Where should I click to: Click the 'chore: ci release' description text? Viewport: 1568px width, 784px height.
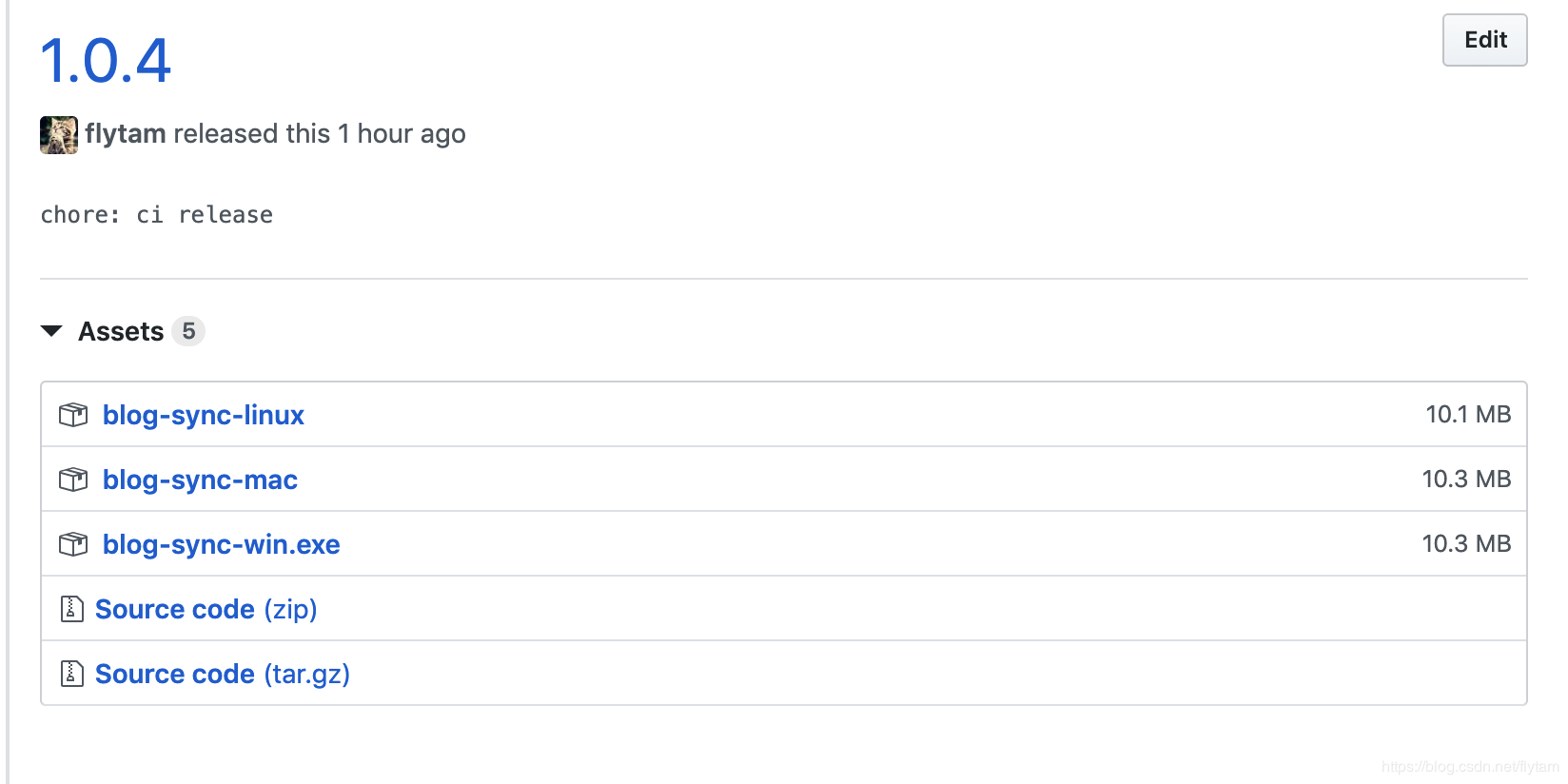coord(157,215)
